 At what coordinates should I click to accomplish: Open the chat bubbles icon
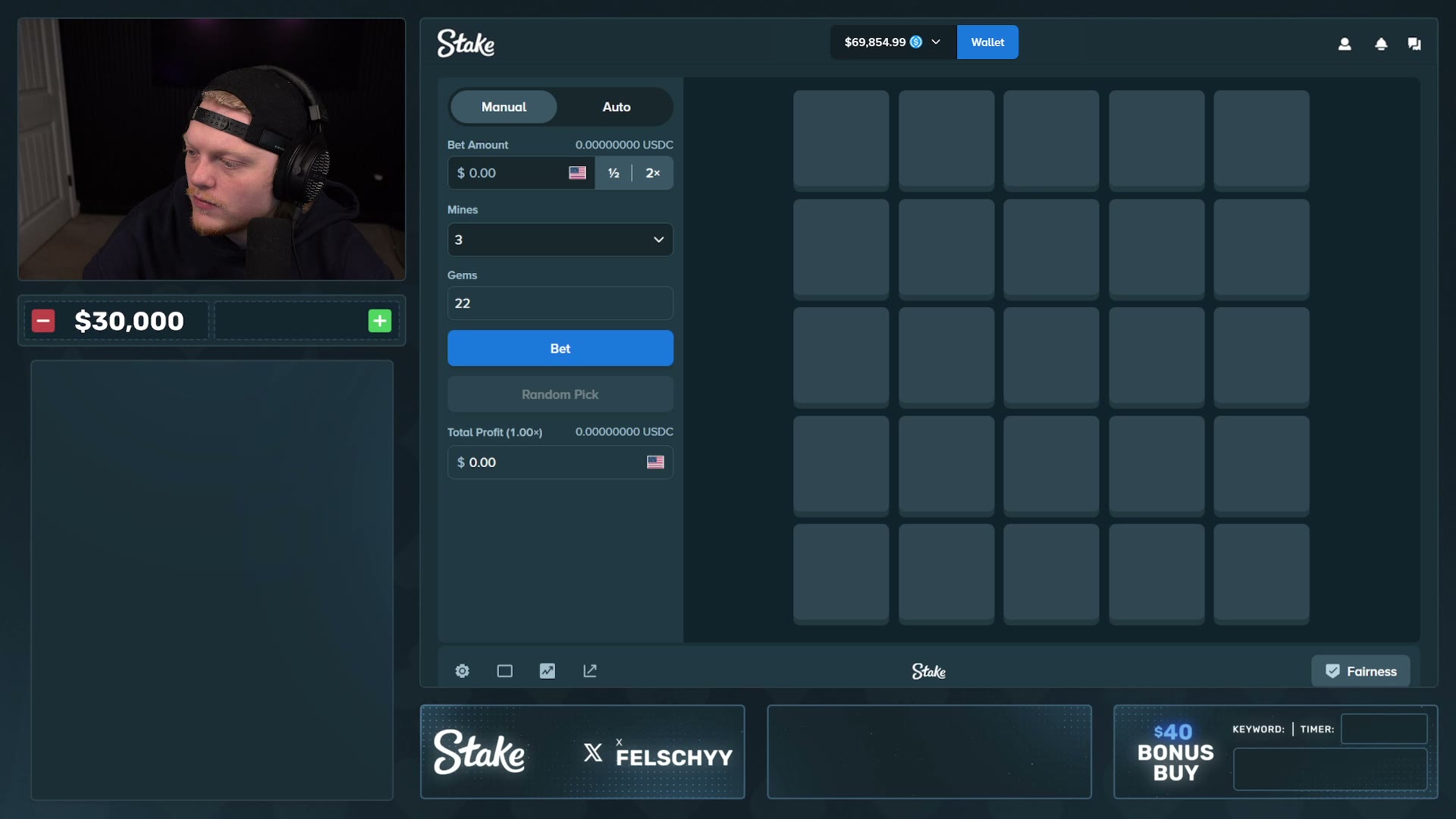click(x=1414, y=44)
